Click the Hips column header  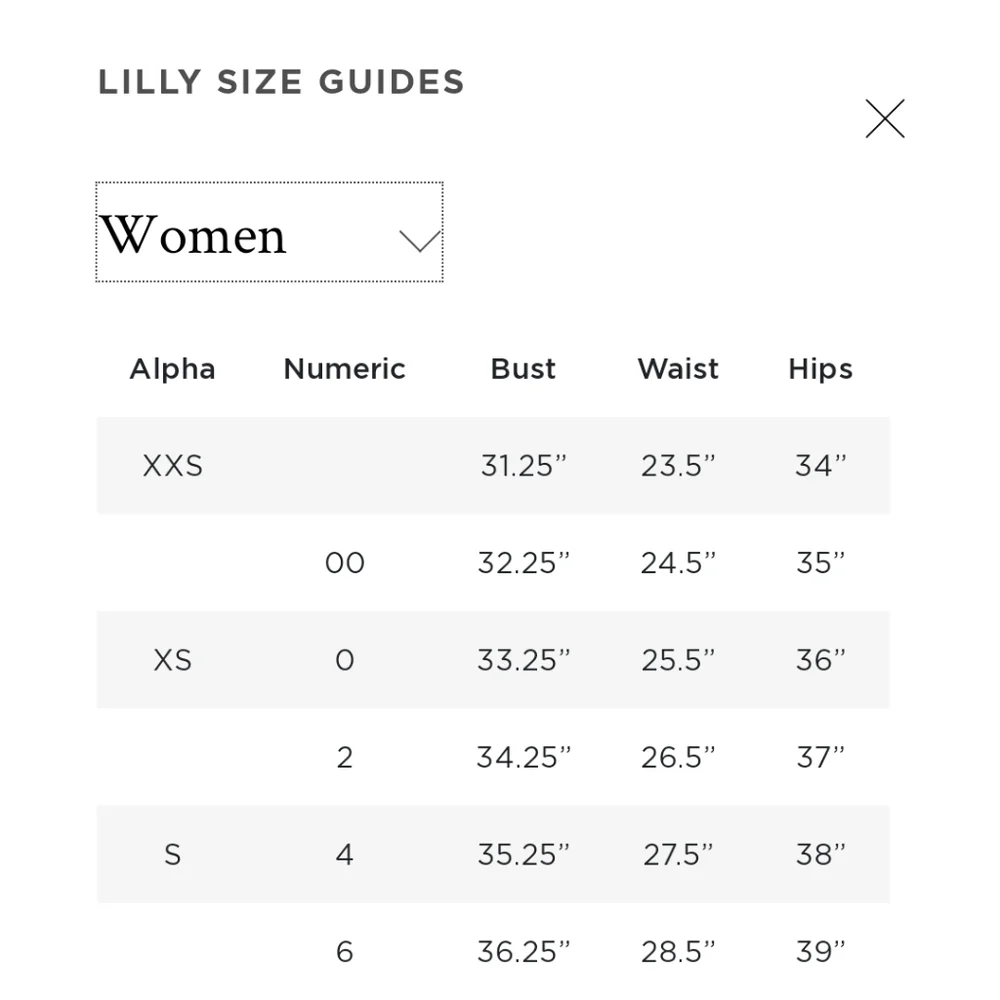click(820, 369)
